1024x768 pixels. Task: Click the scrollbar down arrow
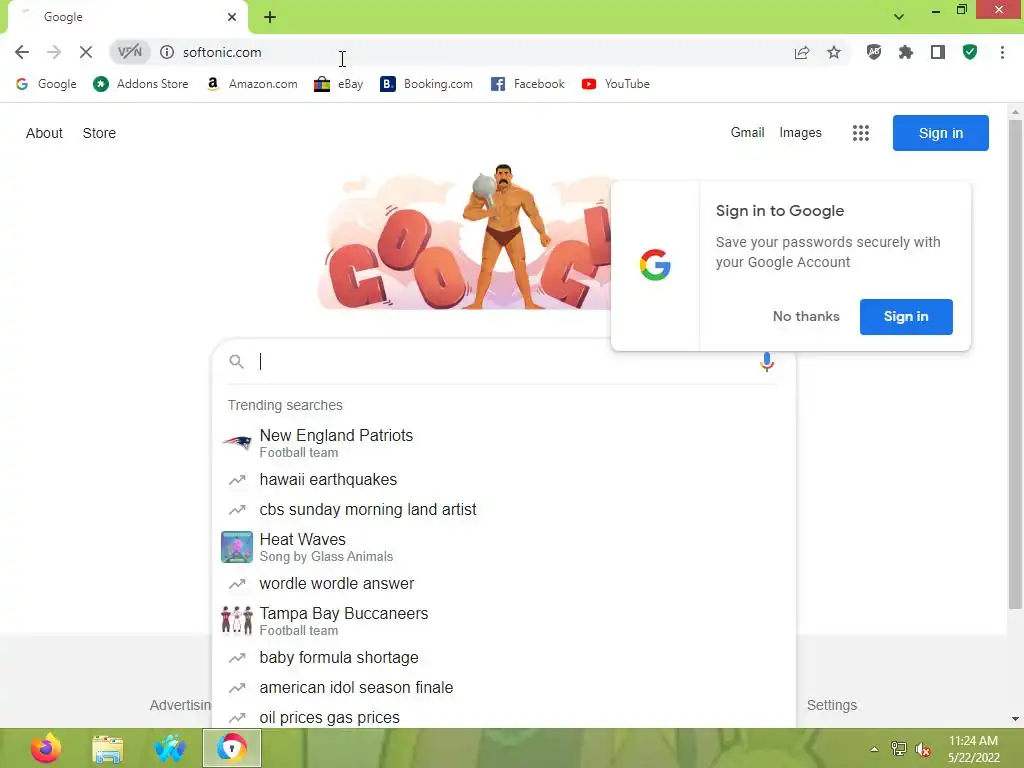click(x=1015, y=719)
